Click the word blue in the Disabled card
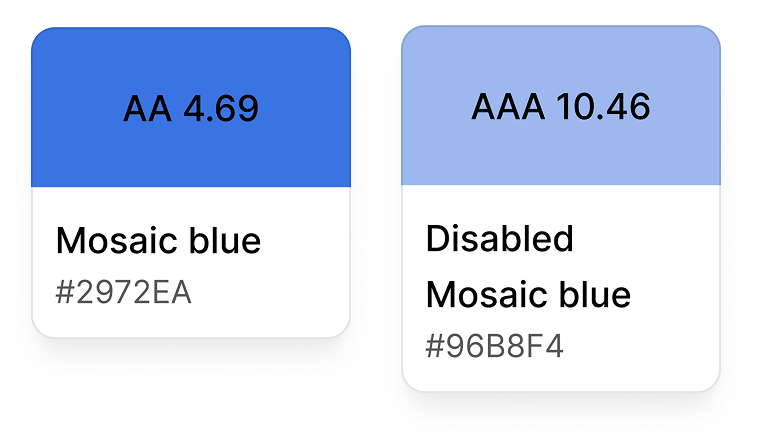The height and width of the screenshot is (440, 760). 595,295
